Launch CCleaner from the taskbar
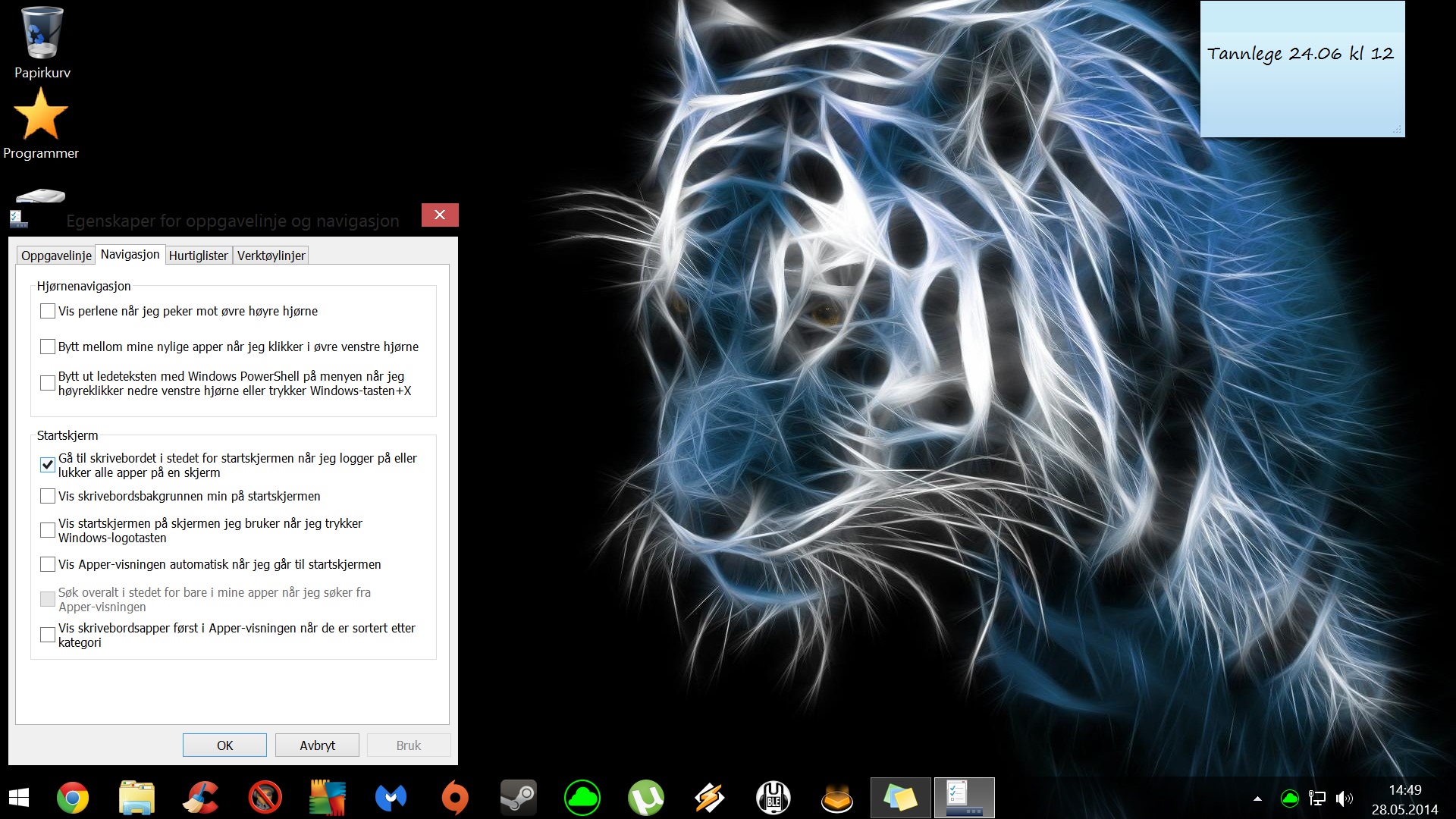This screenshot has width=1456, height=819. tap(200, 798)
